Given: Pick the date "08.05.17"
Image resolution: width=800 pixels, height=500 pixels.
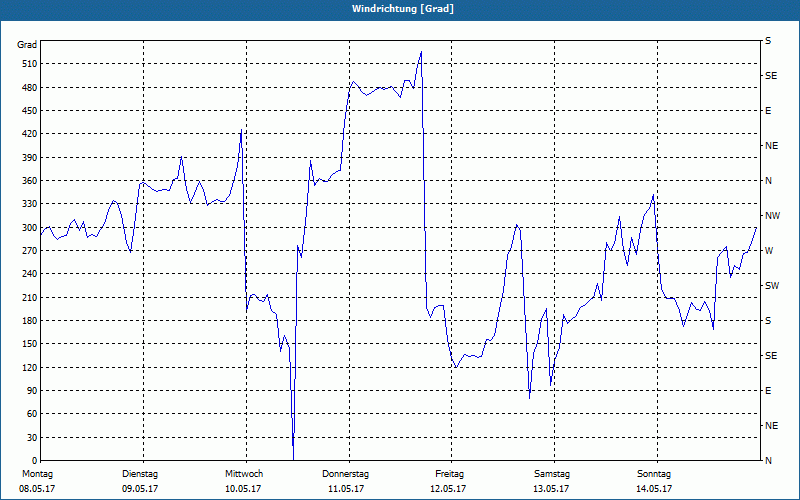Looking at the screenshot, I should [37, 489].
